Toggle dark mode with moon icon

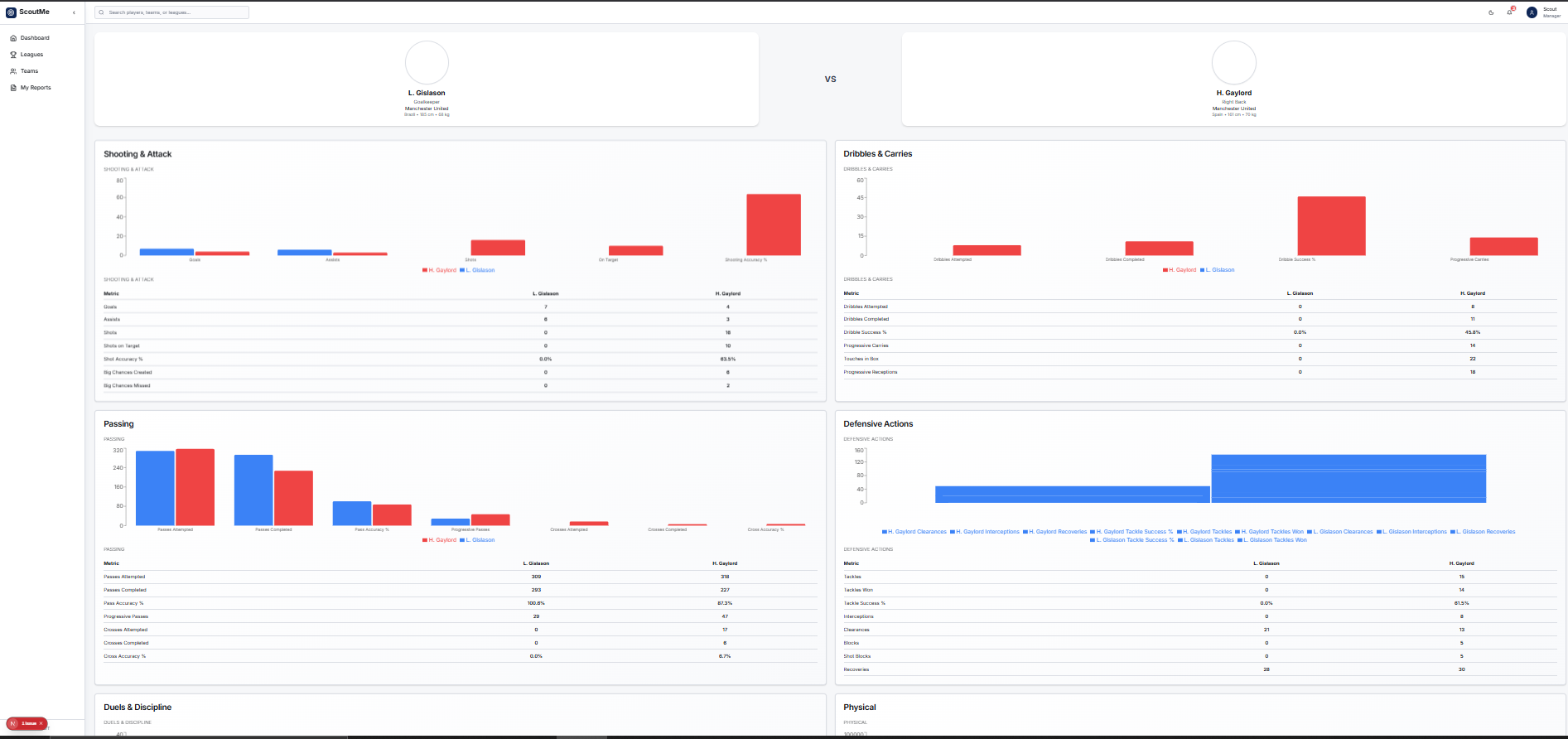click(x=1491, y=12)
